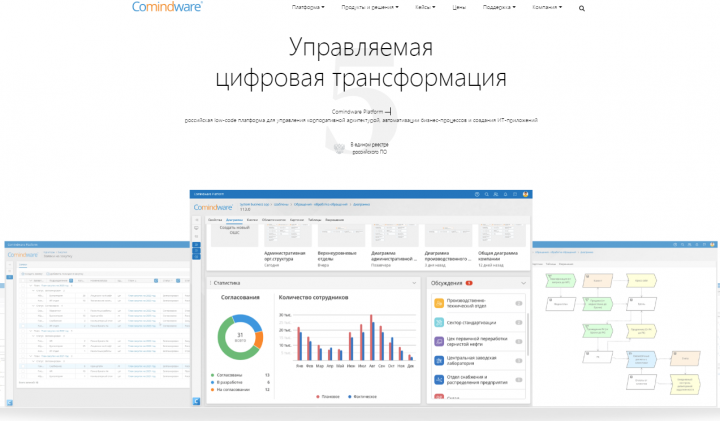Screen dimensions: 720x421
Task: Click the Russian software registry emblem
Action: (339, 148)
